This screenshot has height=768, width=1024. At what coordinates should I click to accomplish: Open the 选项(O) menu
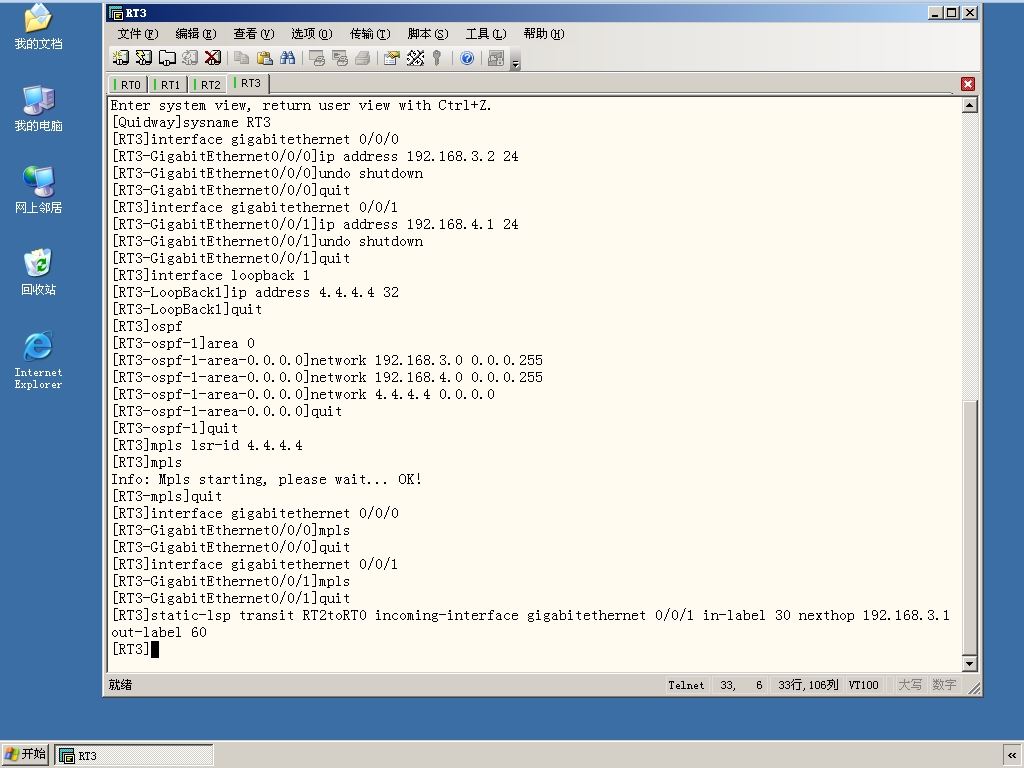coord(312,34)
